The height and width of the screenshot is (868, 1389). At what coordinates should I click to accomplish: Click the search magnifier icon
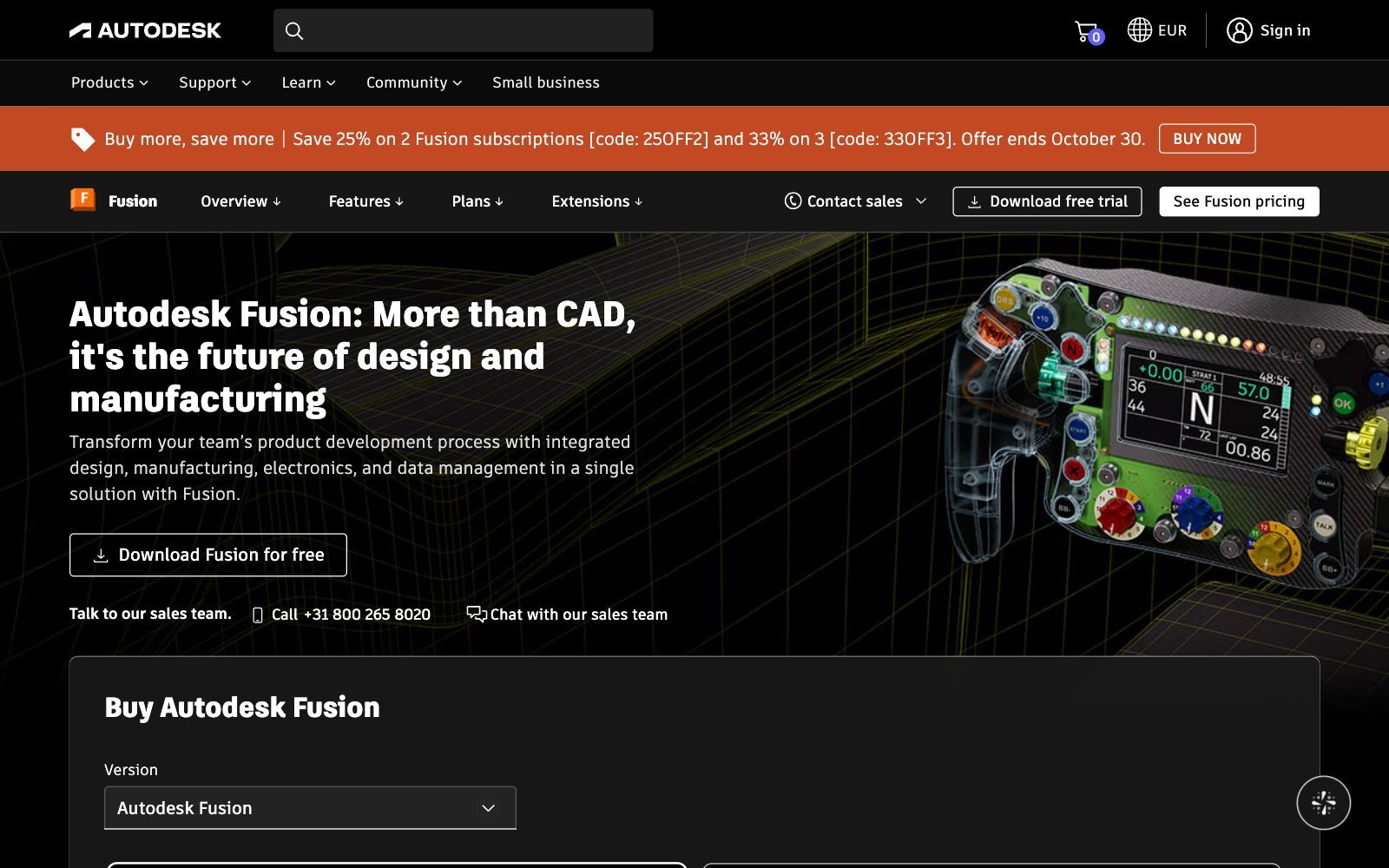pyautogui.click(x=294, y=31)
